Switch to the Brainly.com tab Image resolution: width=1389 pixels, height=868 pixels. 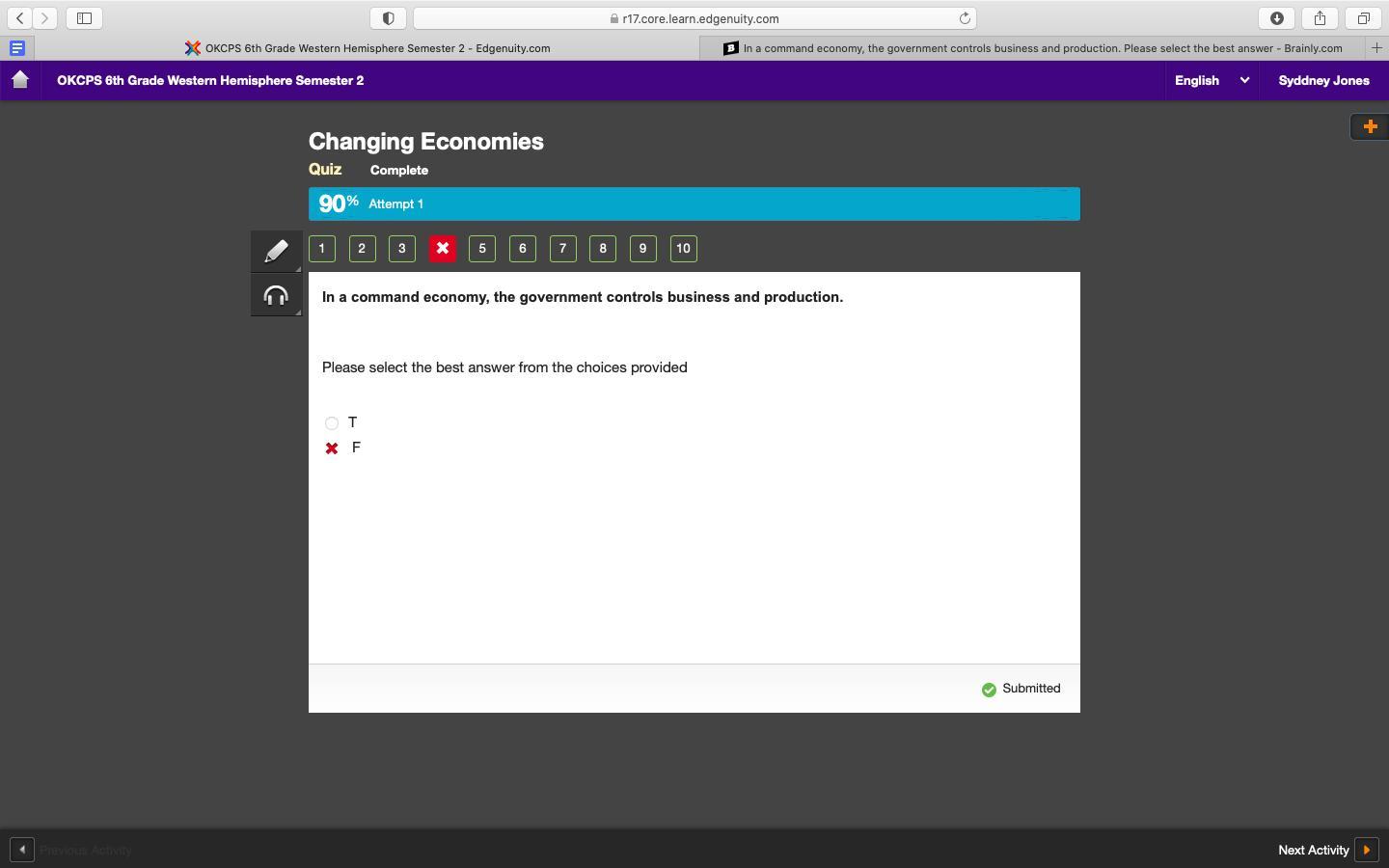[1033, 48]
